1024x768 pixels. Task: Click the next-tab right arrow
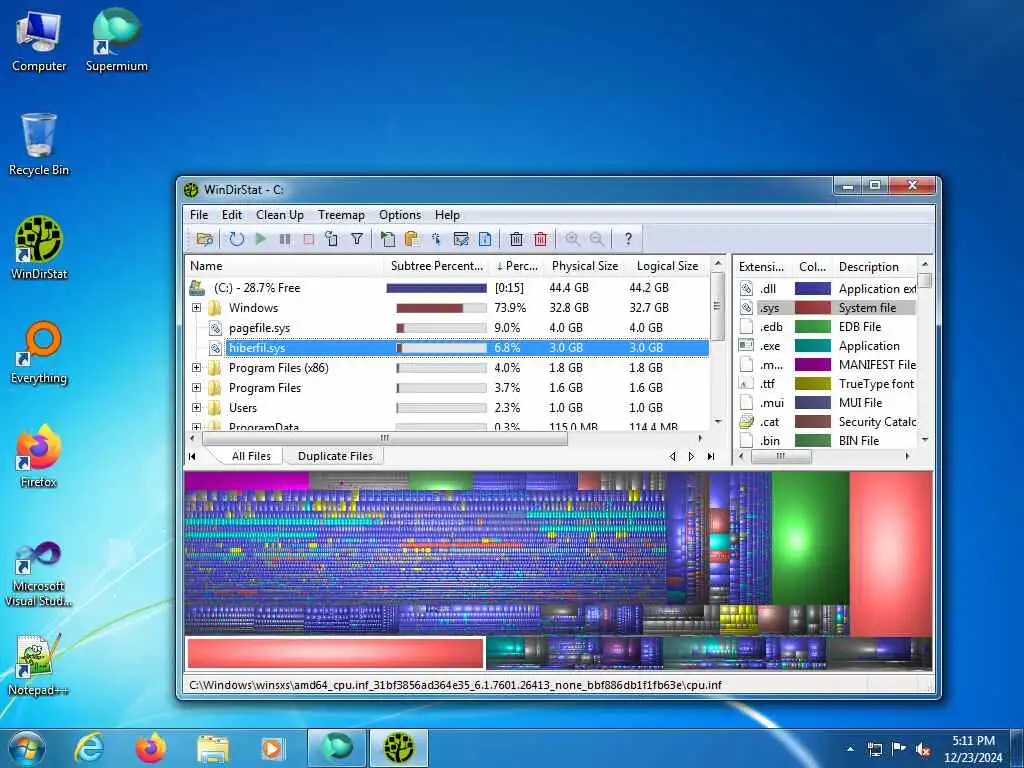(692, 456)
